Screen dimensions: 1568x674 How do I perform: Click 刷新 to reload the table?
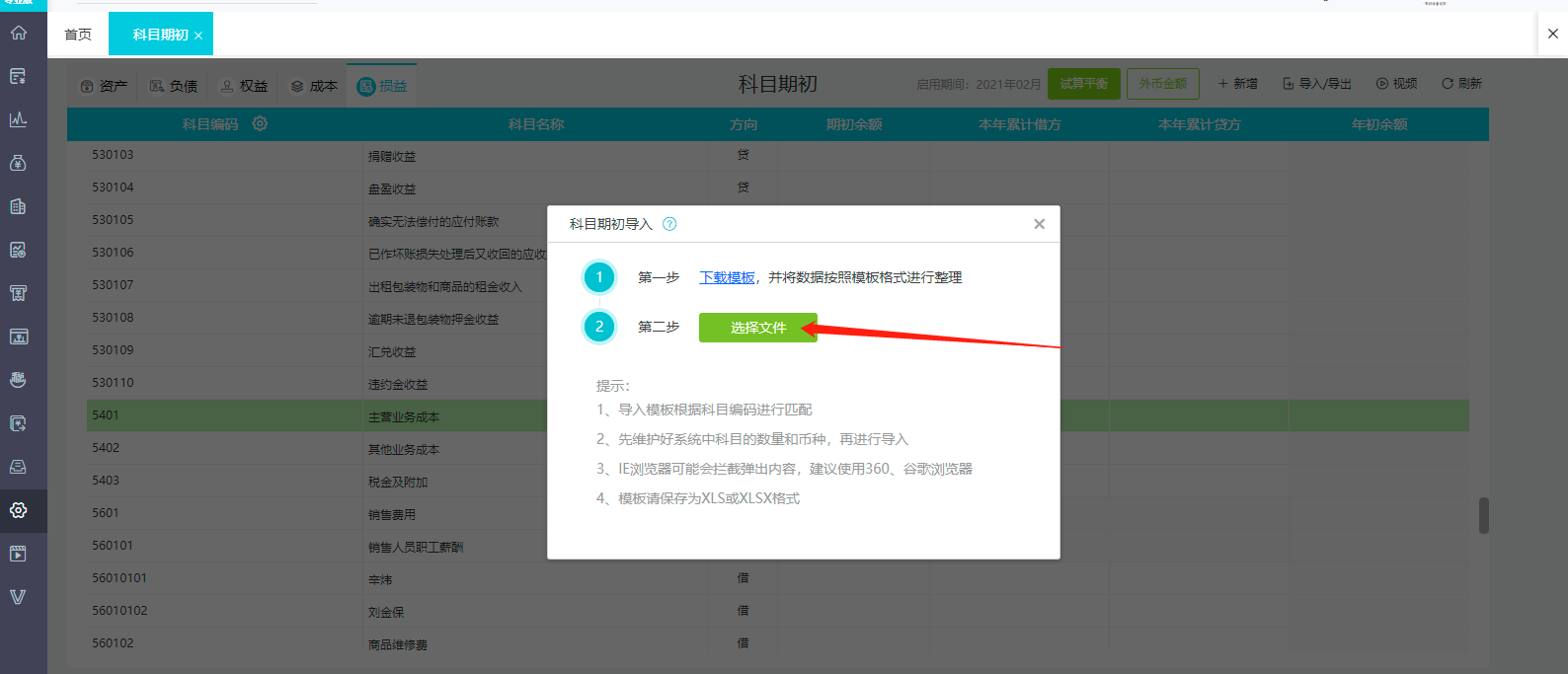click(x=1462, y=84)
